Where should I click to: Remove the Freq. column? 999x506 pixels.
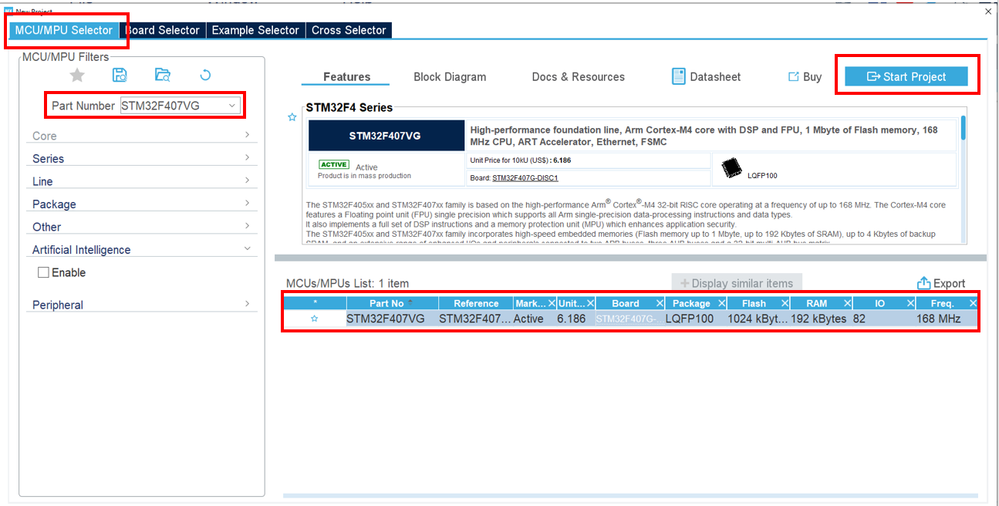pyautogui.click(x=973, y=303)
